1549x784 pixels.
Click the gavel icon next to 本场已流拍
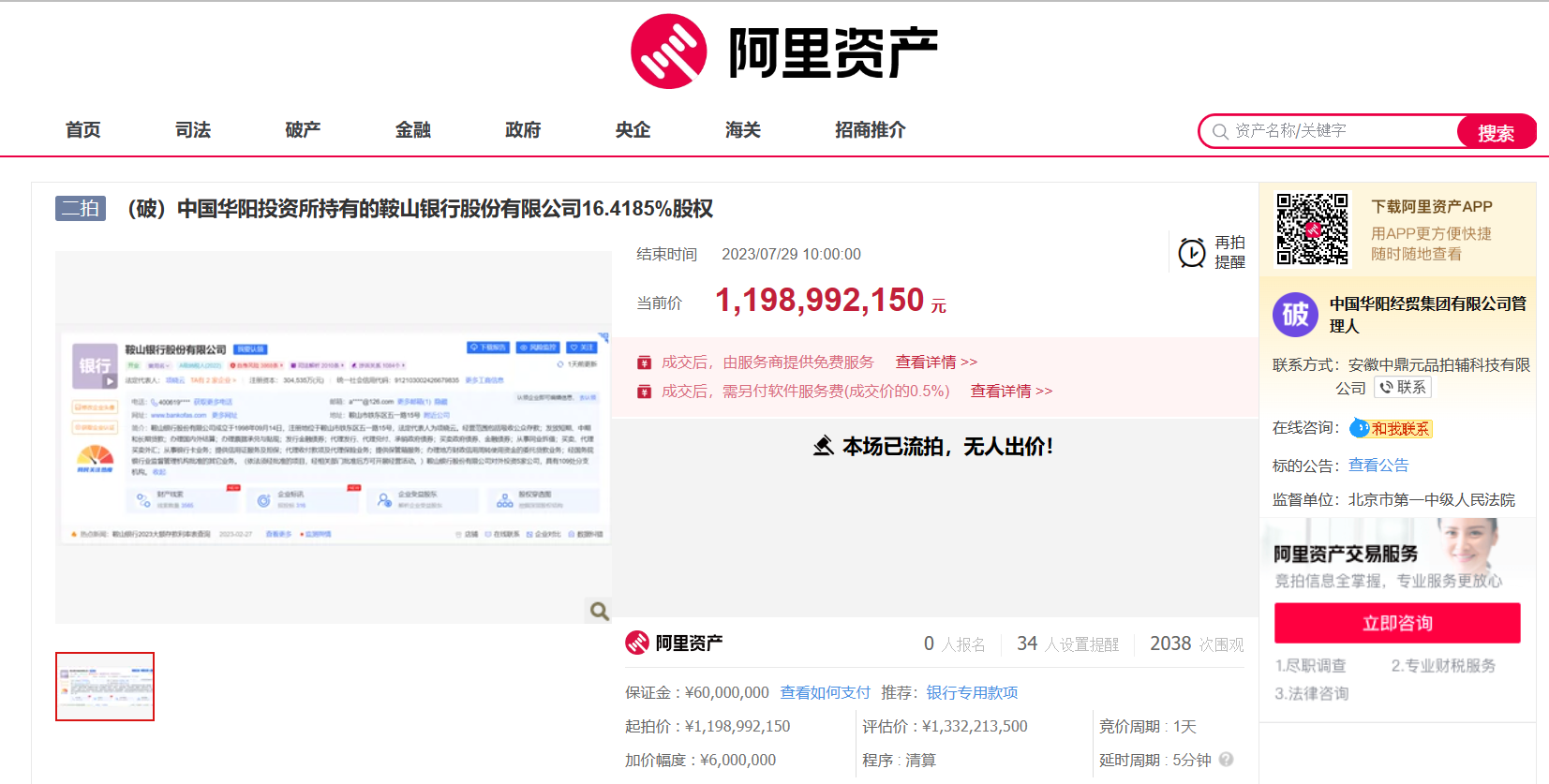(x=824, y=446)
